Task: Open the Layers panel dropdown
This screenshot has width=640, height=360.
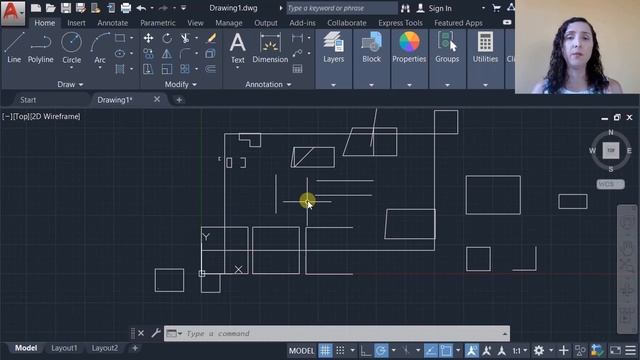Action: [333, 85]
